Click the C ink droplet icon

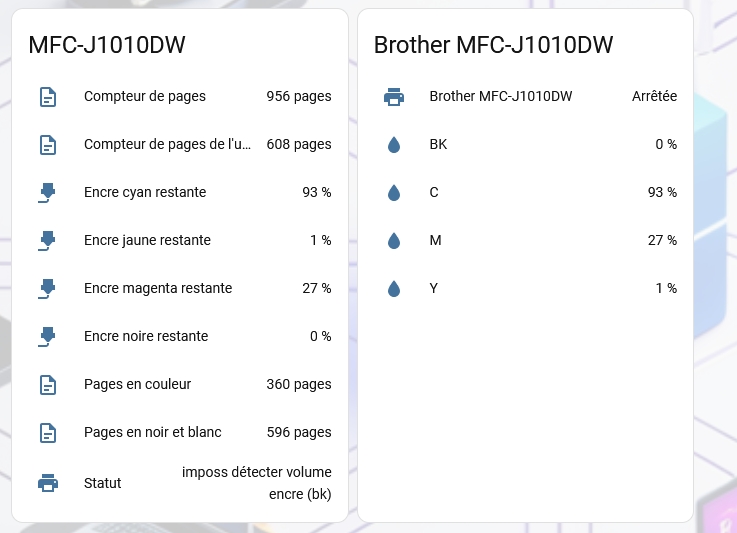(x=394, y=192)
